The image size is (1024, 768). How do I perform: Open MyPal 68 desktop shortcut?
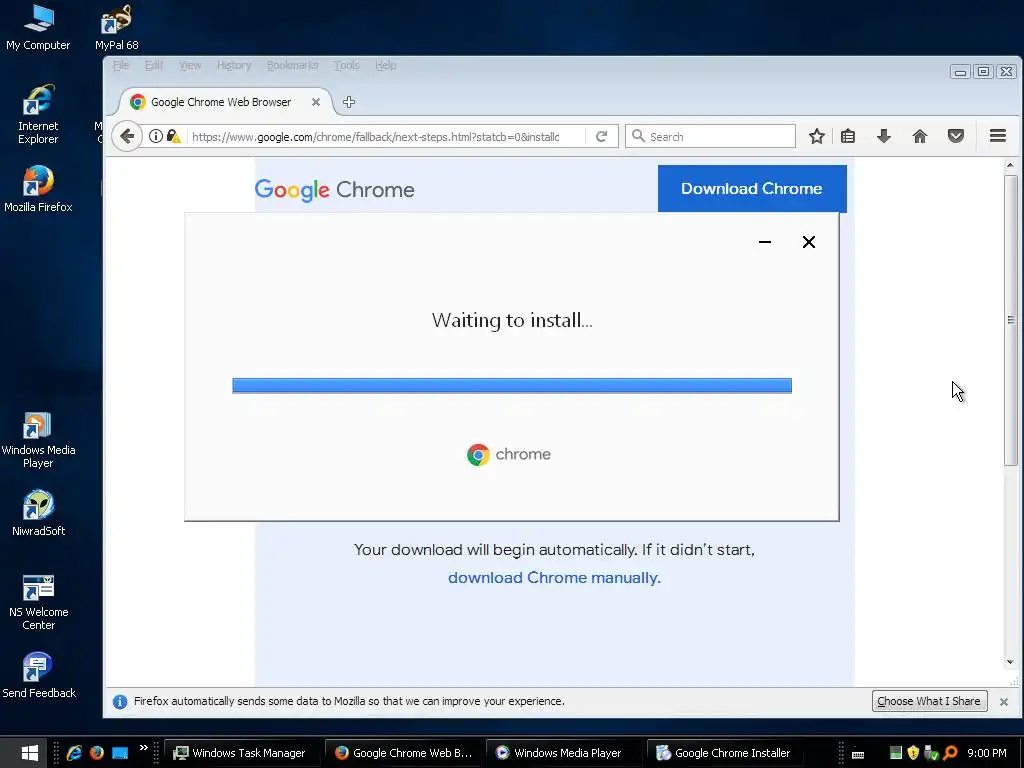(116, 27)
